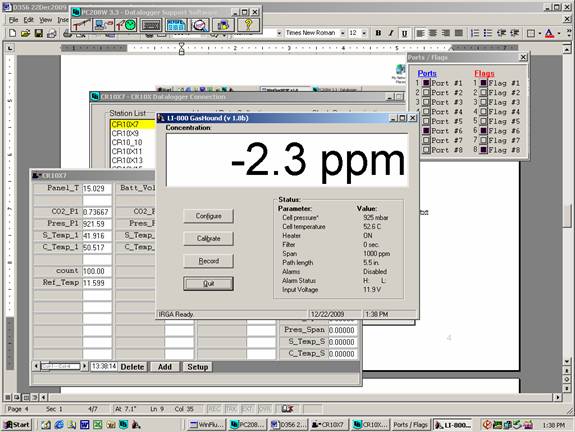The width and height of the screenshot is (575, 432).
Task: Toggle Port #2 checkbox in Ports/Flags
Action: click(x=426, y=93)
